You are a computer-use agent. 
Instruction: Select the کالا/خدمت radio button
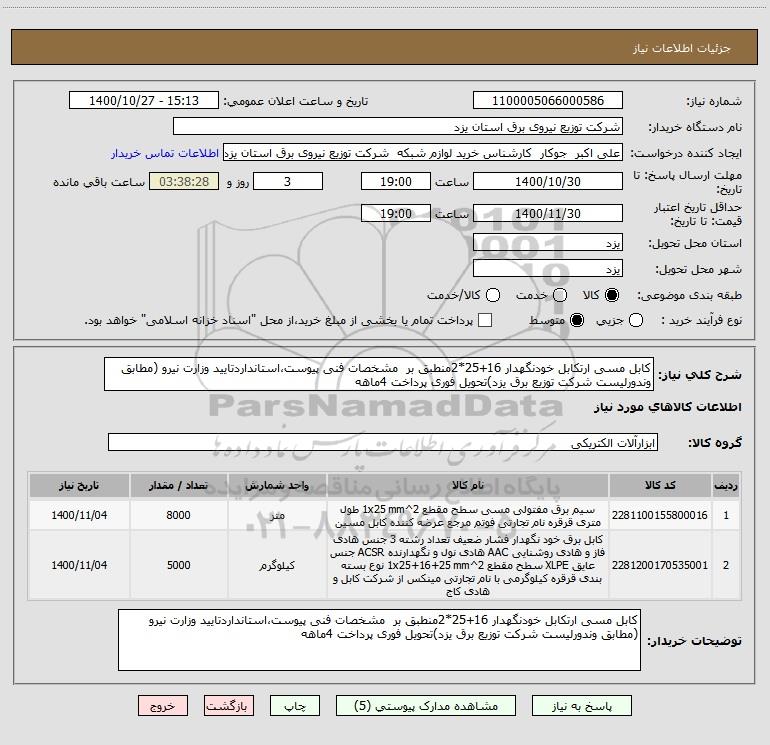point(493,295)
